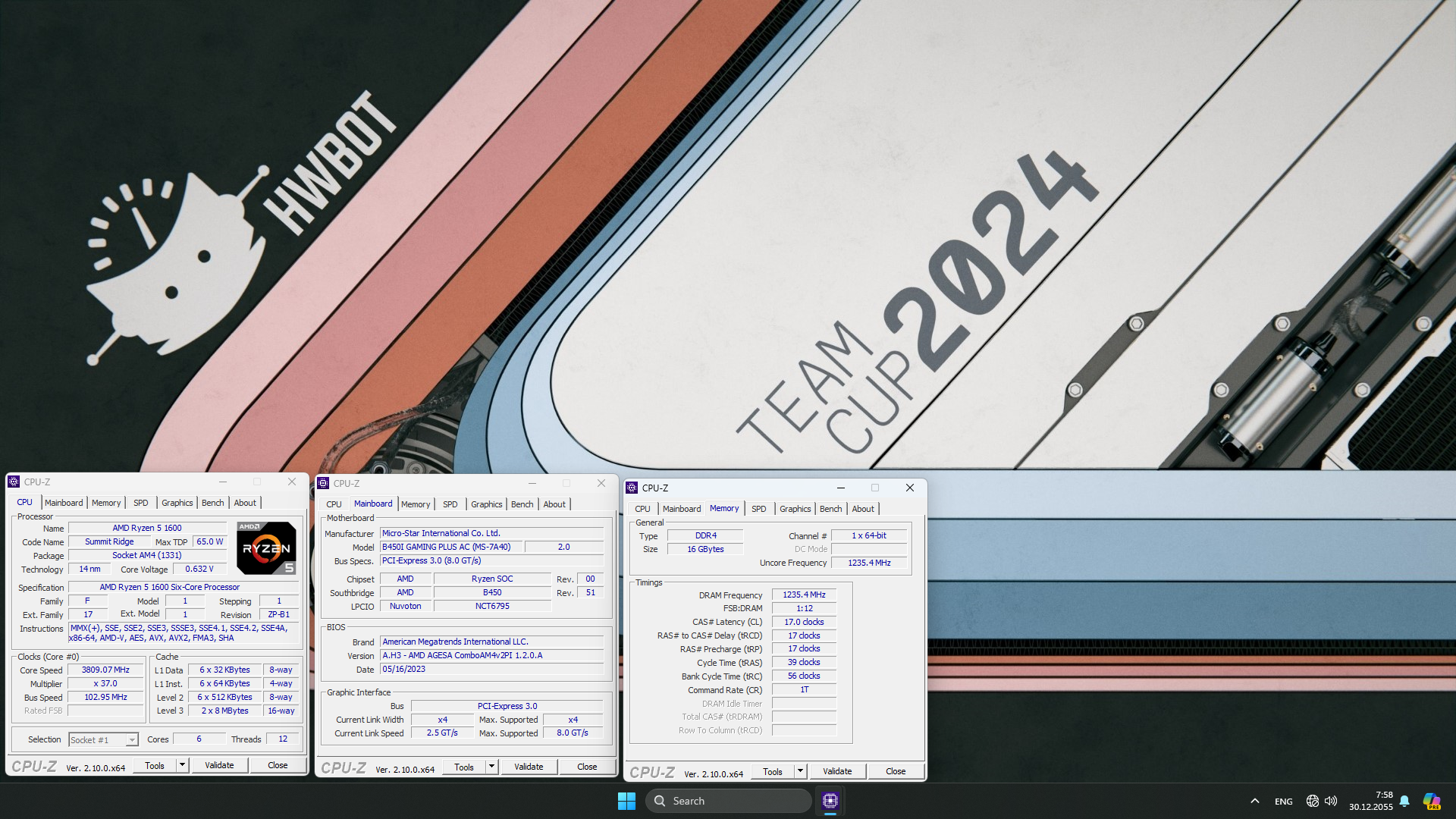This screenshot has height=819, width=1456.
Task: Click the AMD Ryzen 5 1600 name field
Action: 147,529
